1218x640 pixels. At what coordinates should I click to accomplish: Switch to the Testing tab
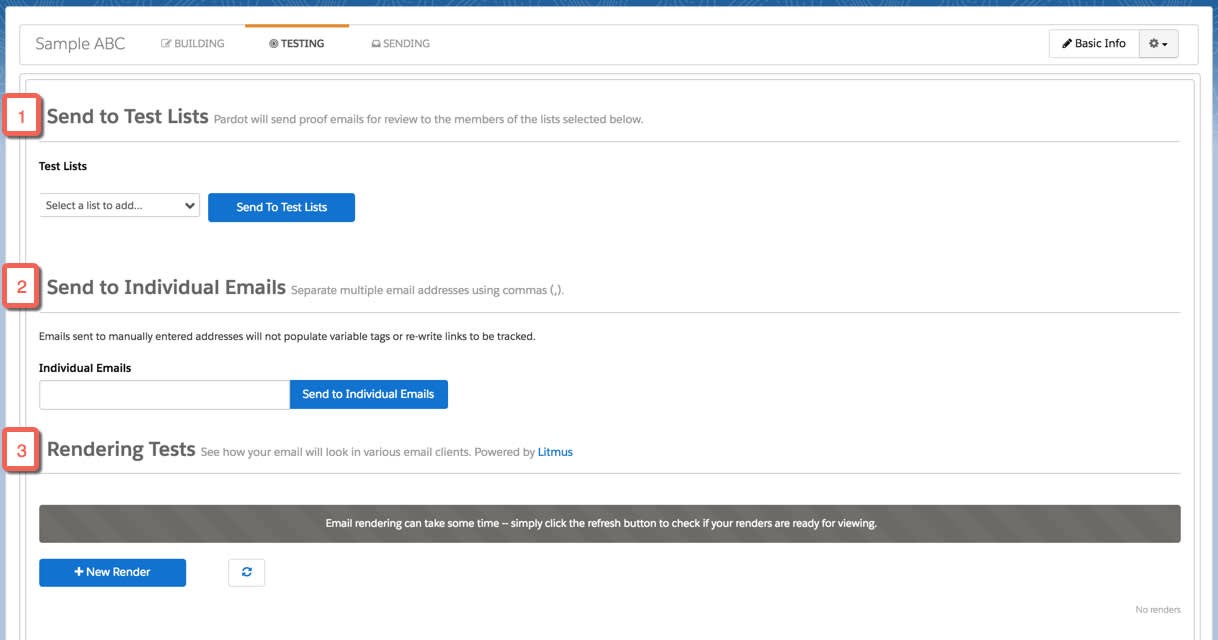(x=297, y=44)
